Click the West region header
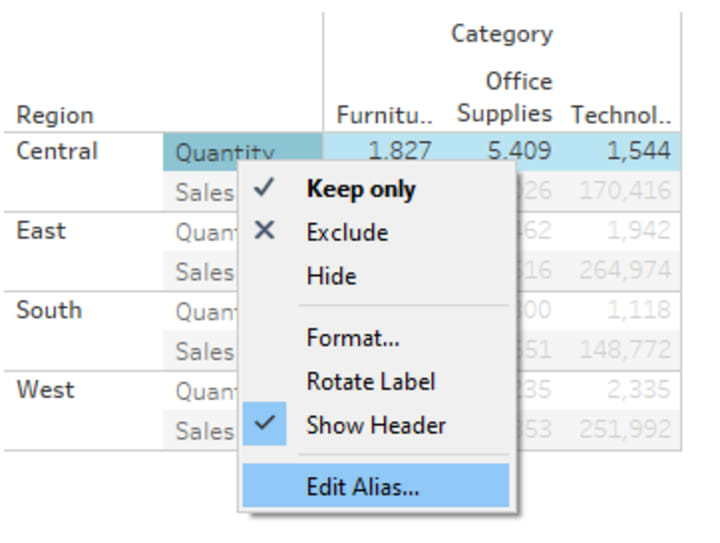Screen dimensions: 720x543 tap(45, 389)
